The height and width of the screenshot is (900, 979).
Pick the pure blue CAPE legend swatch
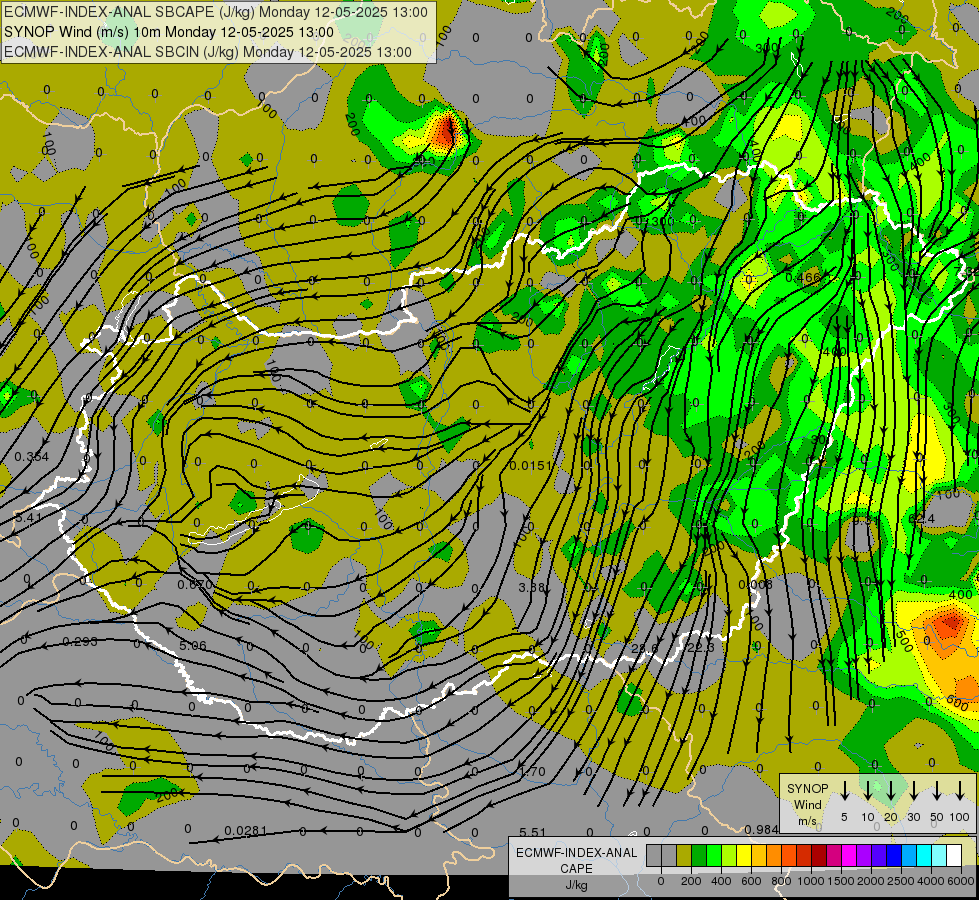coord(894,855)
